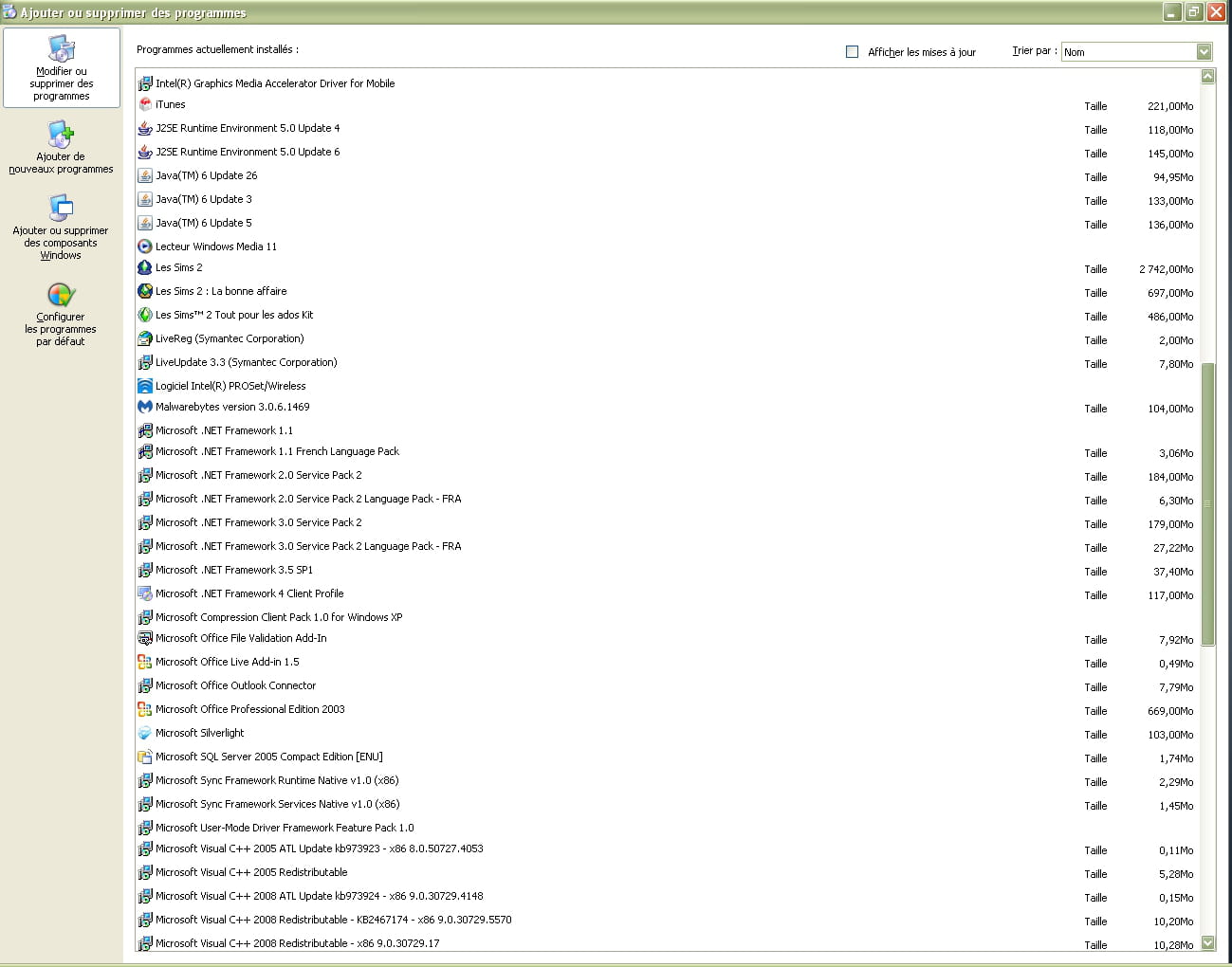The width and height of the screenshot is (1232, 967).
Task: Click the iTunes program icon
Action: click(145, 104)
